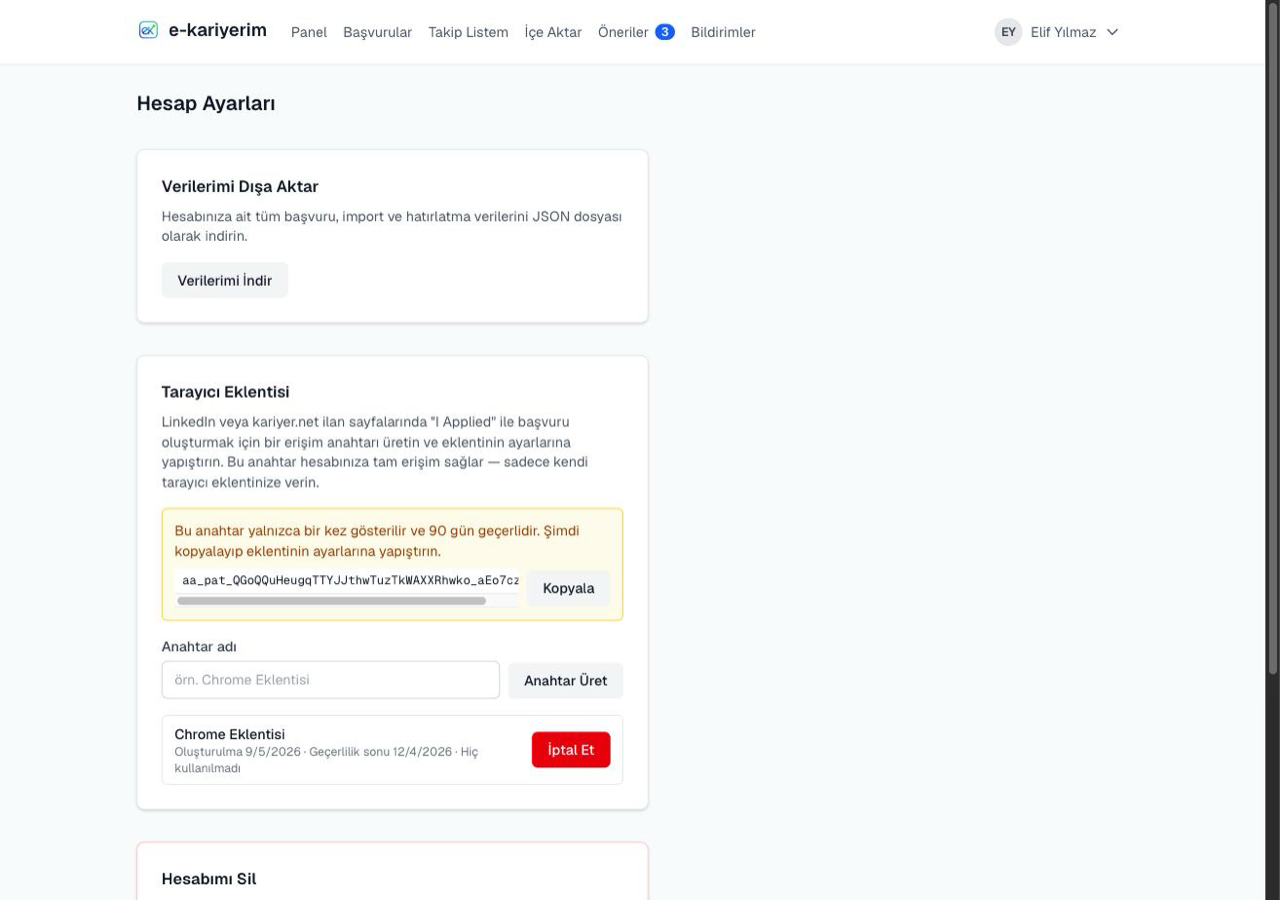Viewport: 1280px width, 900px height.
Task: Click the e-kariyerim brand name
Action: tap(217, 30)
